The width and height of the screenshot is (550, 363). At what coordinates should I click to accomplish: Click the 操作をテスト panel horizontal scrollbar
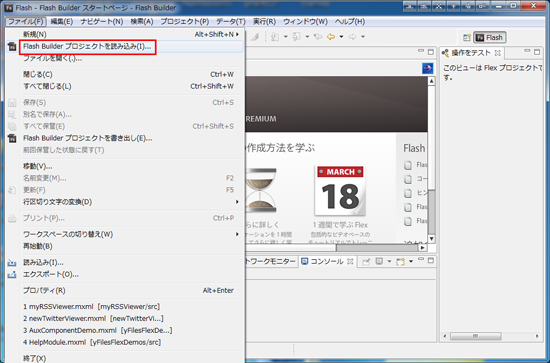(476, 336)
